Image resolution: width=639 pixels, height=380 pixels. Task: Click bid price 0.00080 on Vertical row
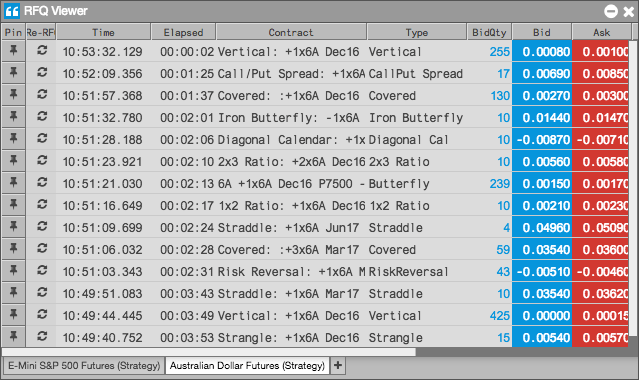pos(542,51)
